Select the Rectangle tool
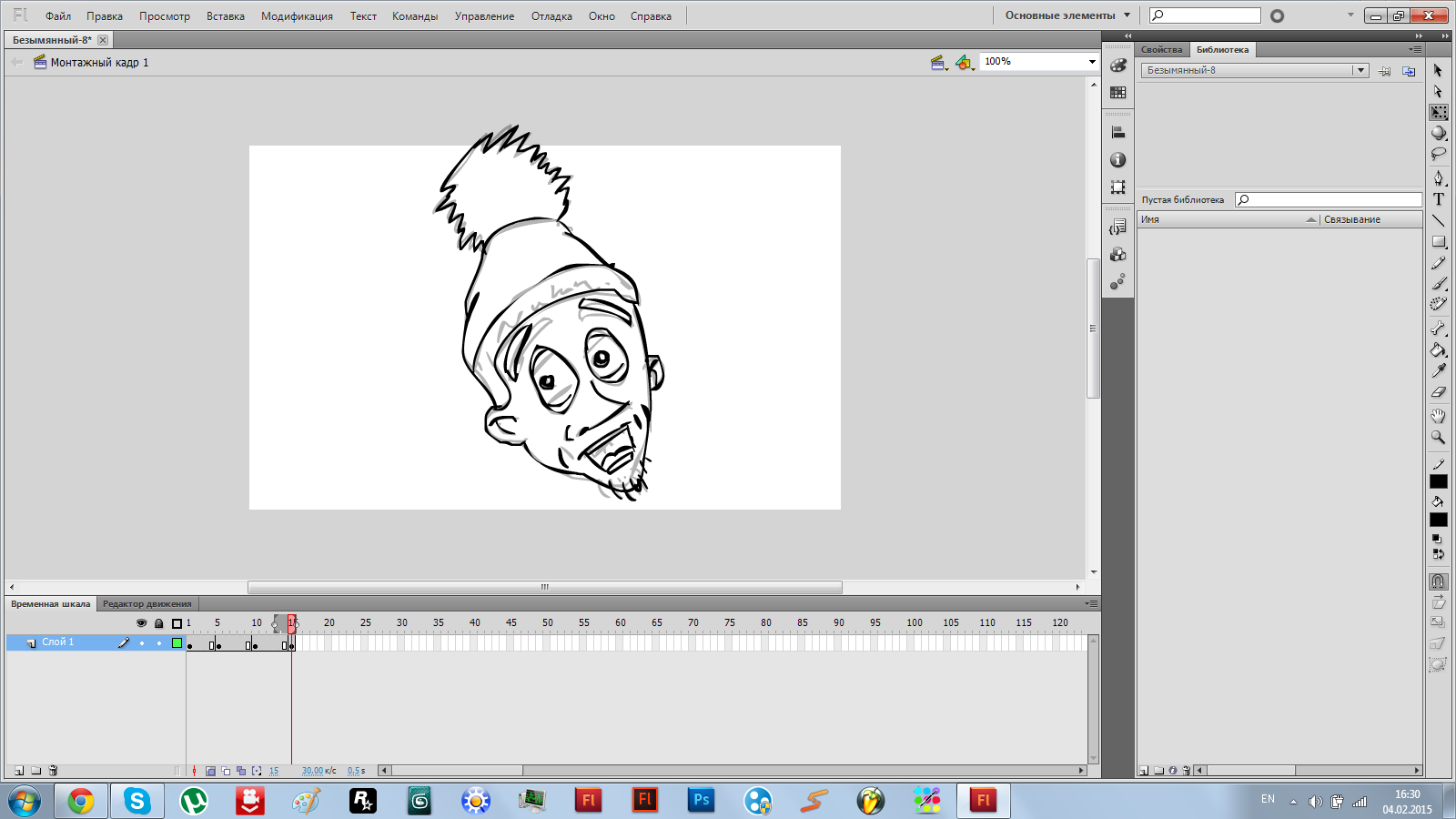This screenshot has width=1456, height=819. pyautogui.click(x=1438, y=241)
